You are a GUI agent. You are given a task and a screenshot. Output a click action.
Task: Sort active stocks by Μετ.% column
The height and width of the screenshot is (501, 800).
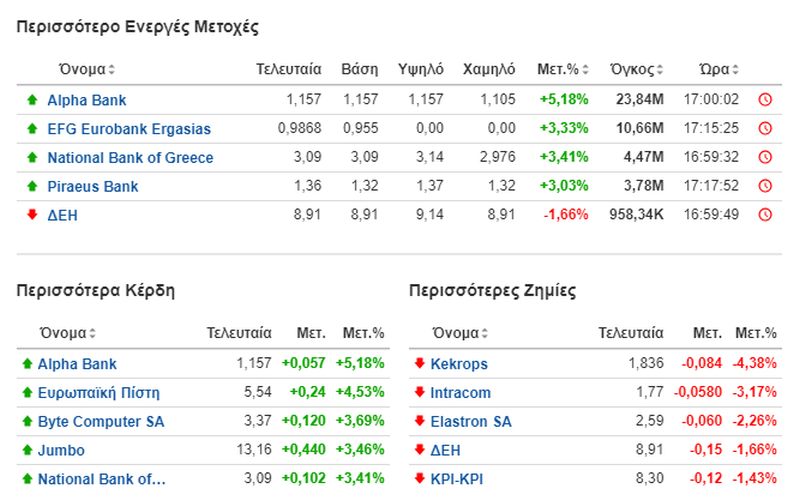[563, 69]
